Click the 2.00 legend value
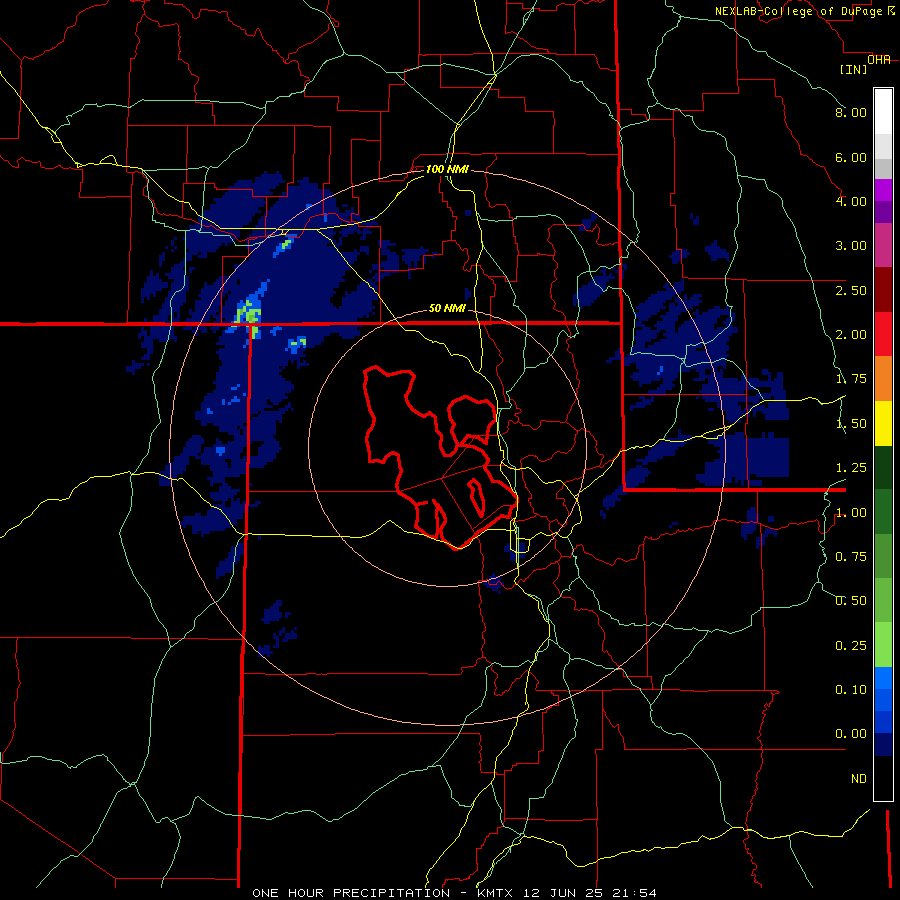The image size is (900, 900). click(x=851, y=335)
